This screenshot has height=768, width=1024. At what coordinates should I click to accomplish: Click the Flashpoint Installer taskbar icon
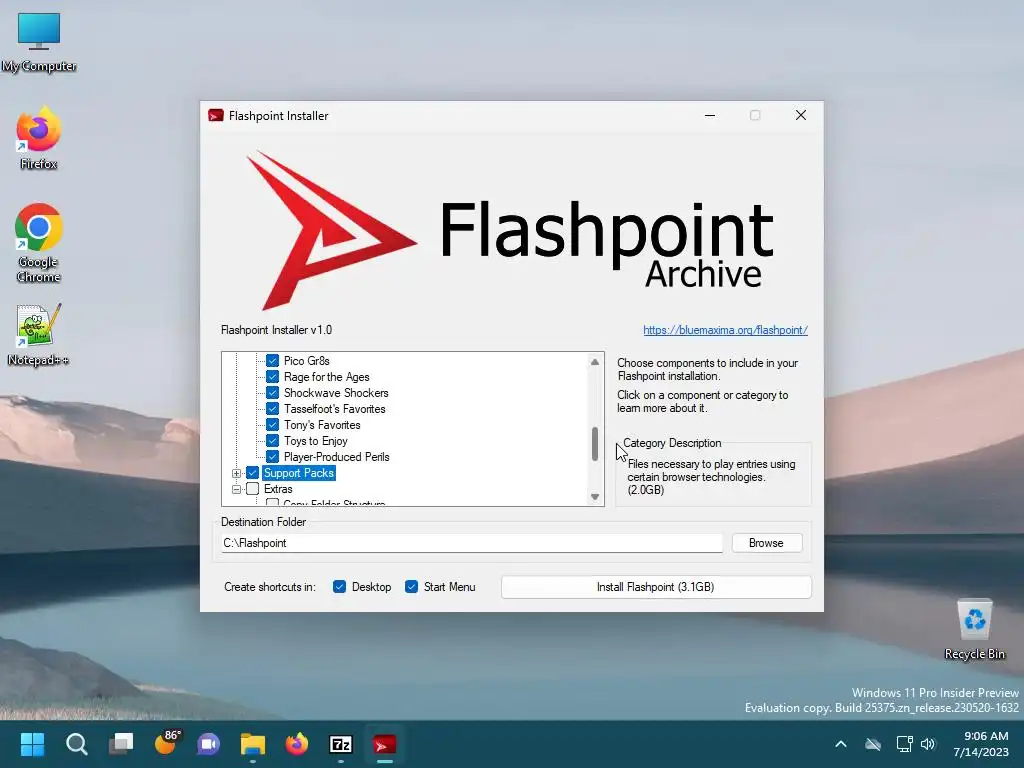point(385,744)
